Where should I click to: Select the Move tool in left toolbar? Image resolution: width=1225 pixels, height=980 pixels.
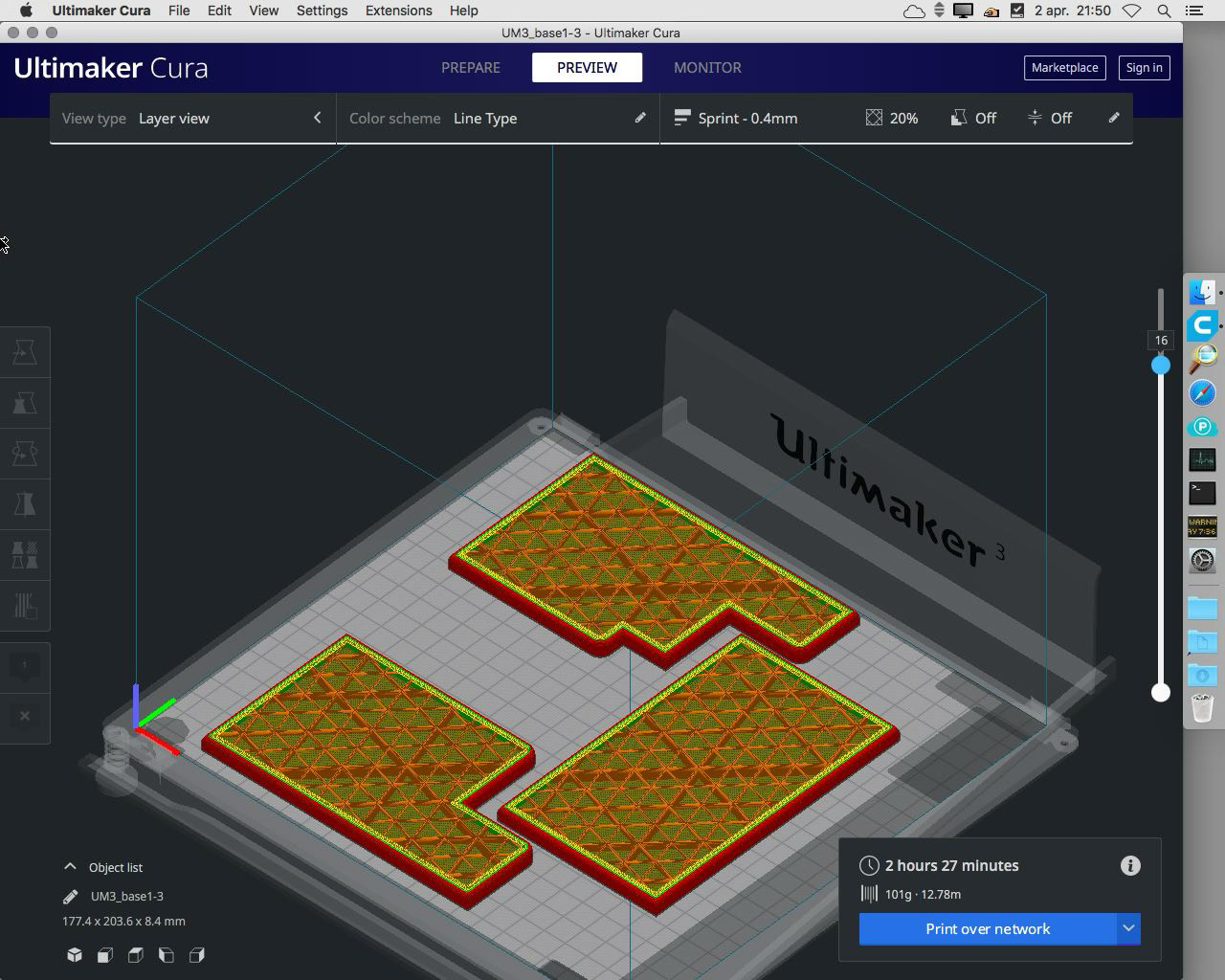[25, 352]
